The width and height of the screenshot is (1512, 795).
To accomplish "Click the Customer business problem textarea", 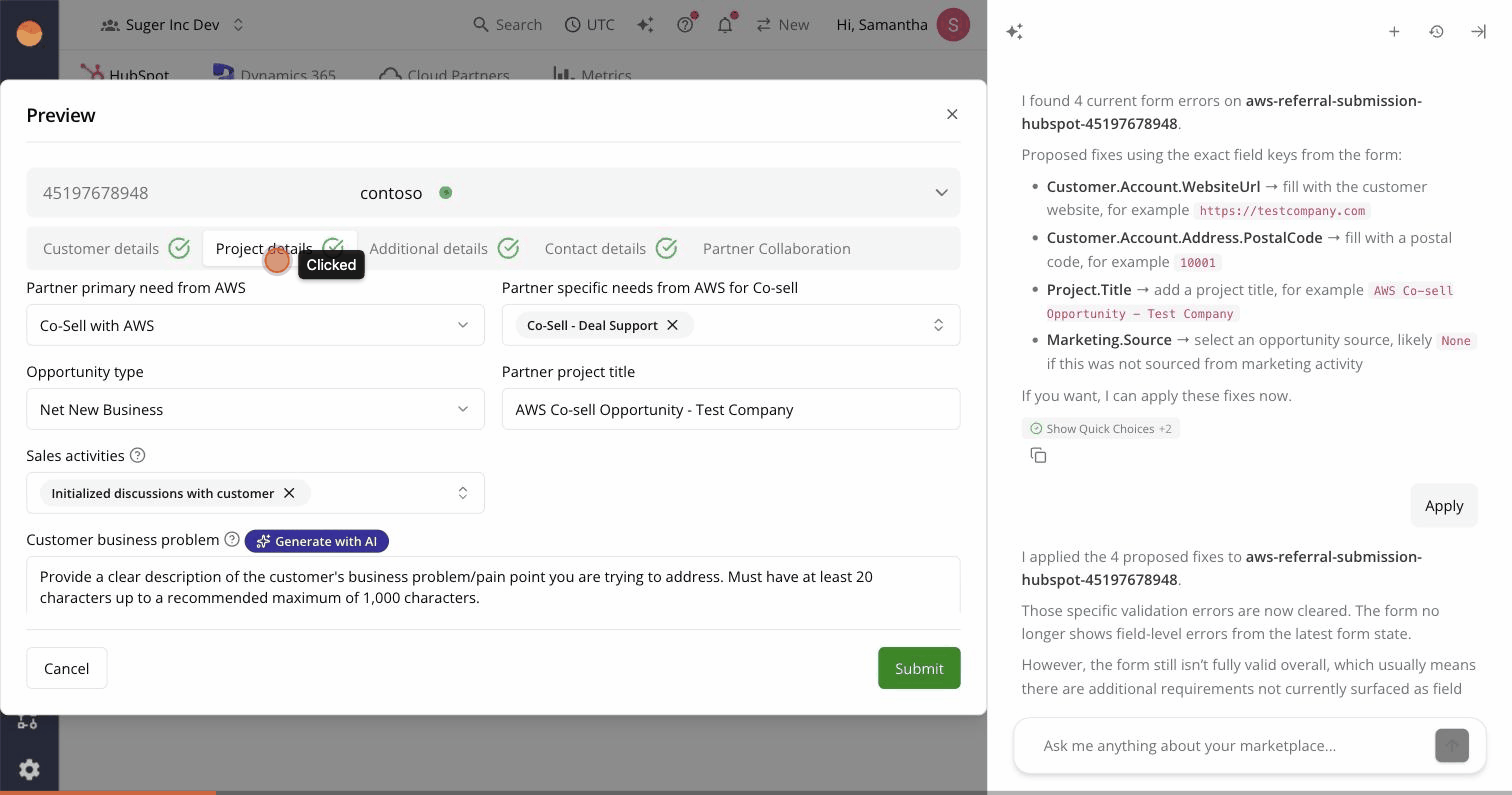I will pyautogui.click(x=493, y=585).
